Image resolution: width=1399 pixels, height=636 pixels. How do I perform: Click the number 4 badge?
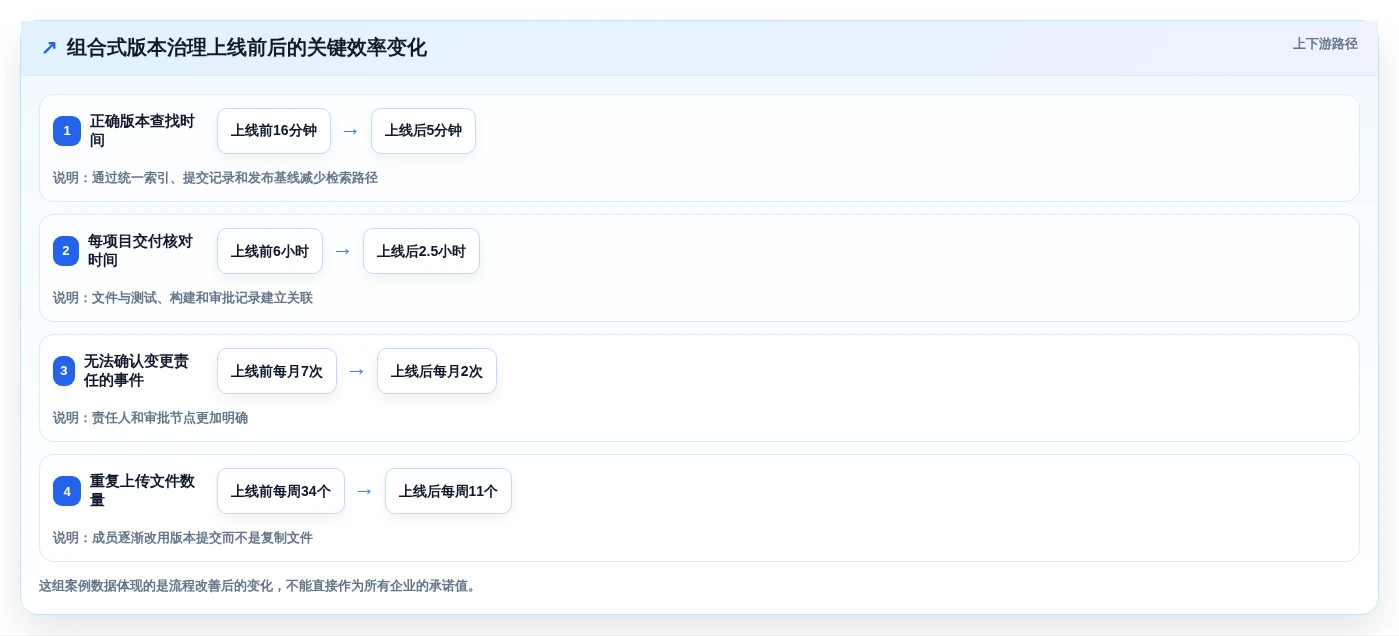pos(67,491)
